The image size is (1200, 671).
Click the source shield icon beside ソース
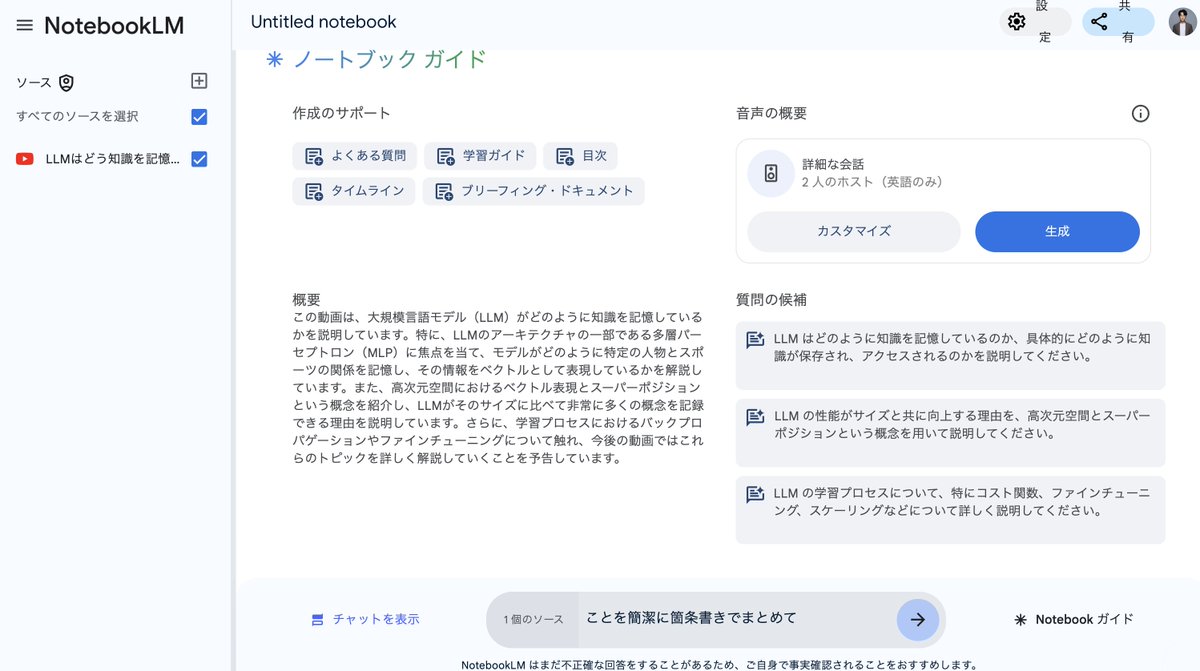tap(66, 83)
